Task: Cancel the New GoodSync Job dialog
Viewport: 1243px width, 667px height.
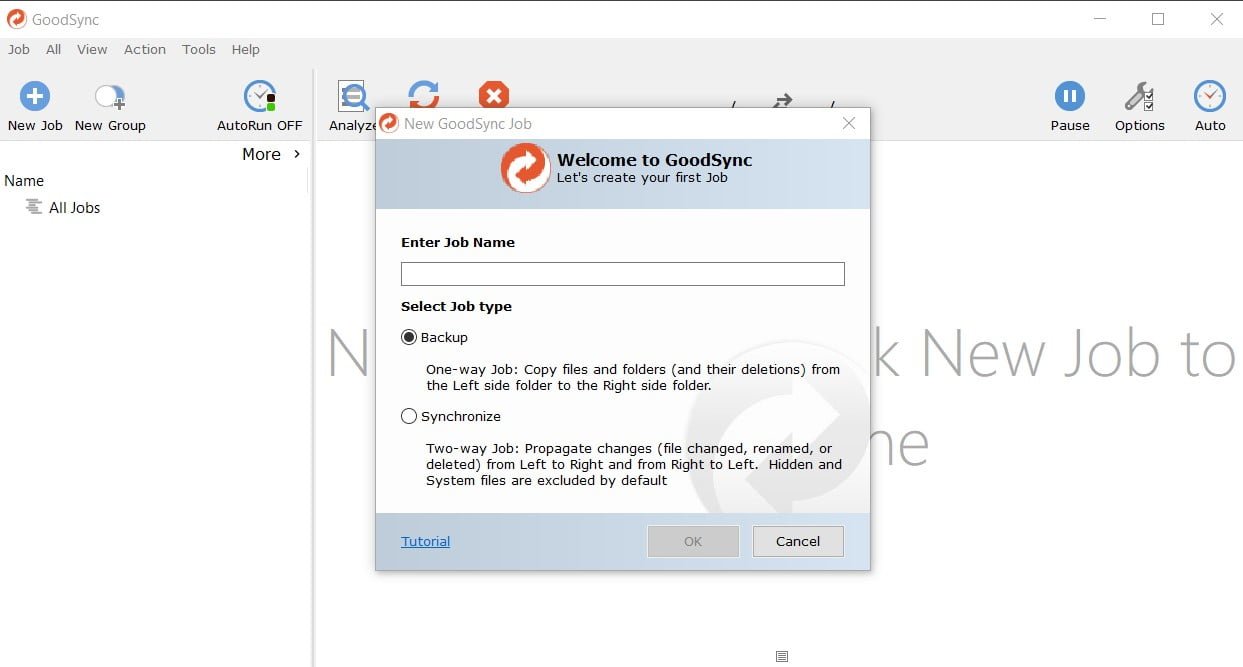Action: pos(798,541)
